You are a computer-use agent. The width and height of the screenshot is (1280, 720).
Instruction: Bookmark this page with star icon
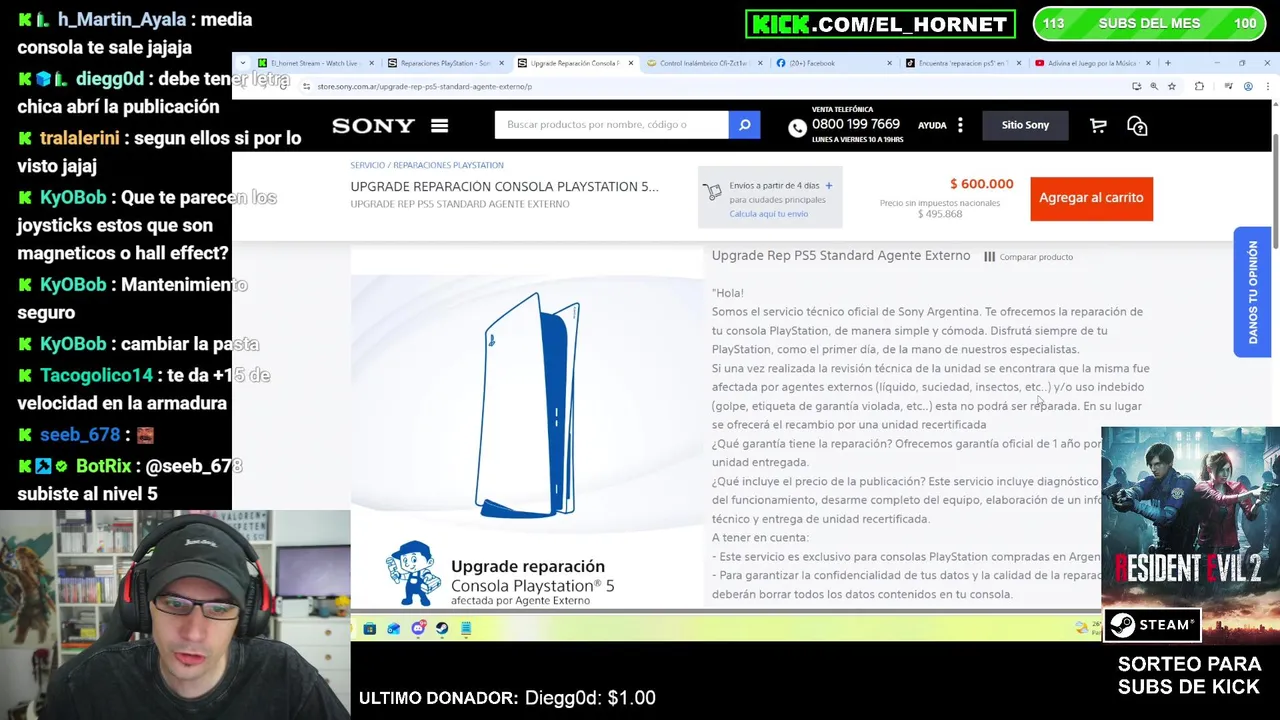coord(1172,87)
